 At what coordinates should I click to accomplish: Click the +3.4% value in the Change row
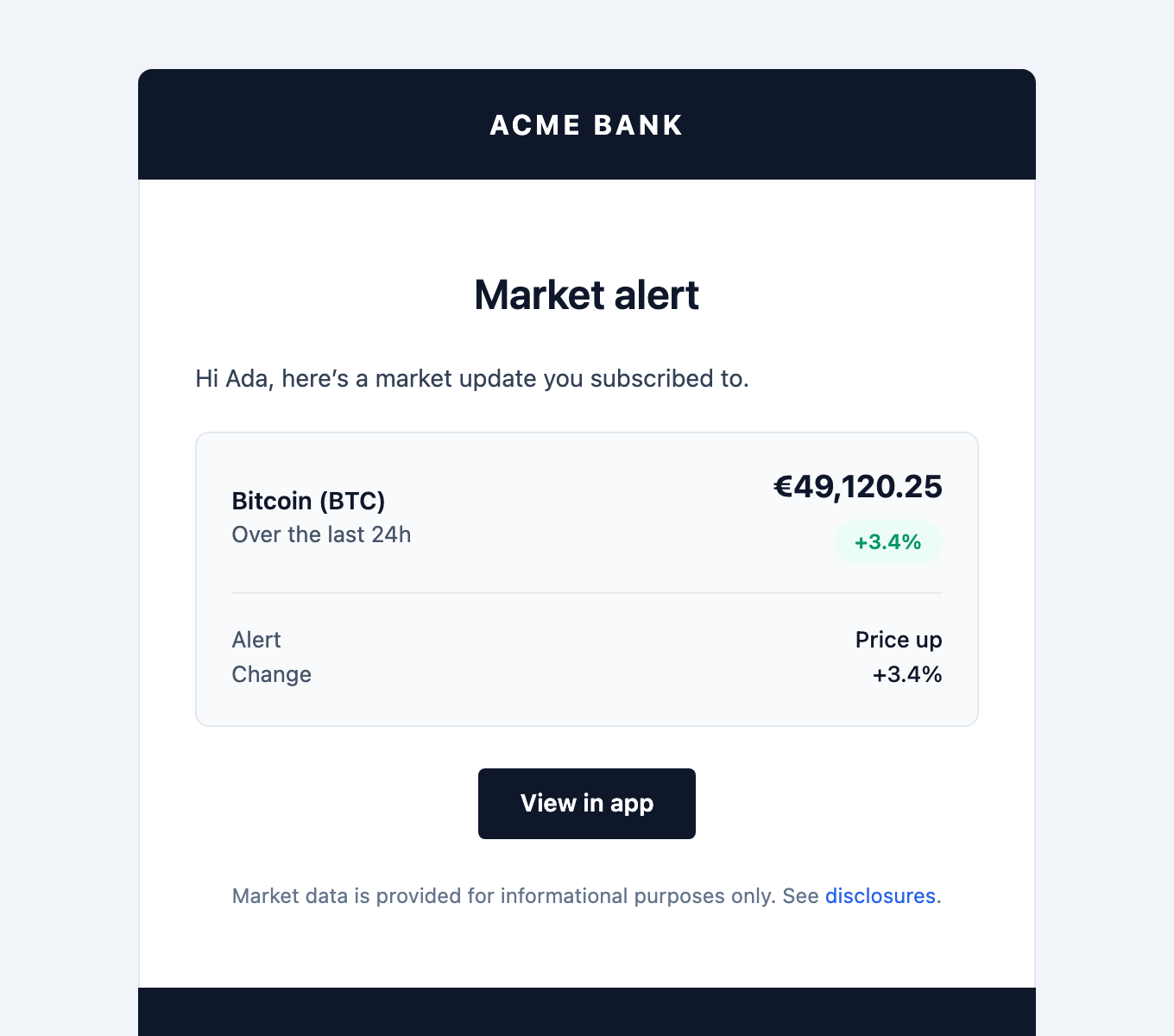tap(906, 674)
